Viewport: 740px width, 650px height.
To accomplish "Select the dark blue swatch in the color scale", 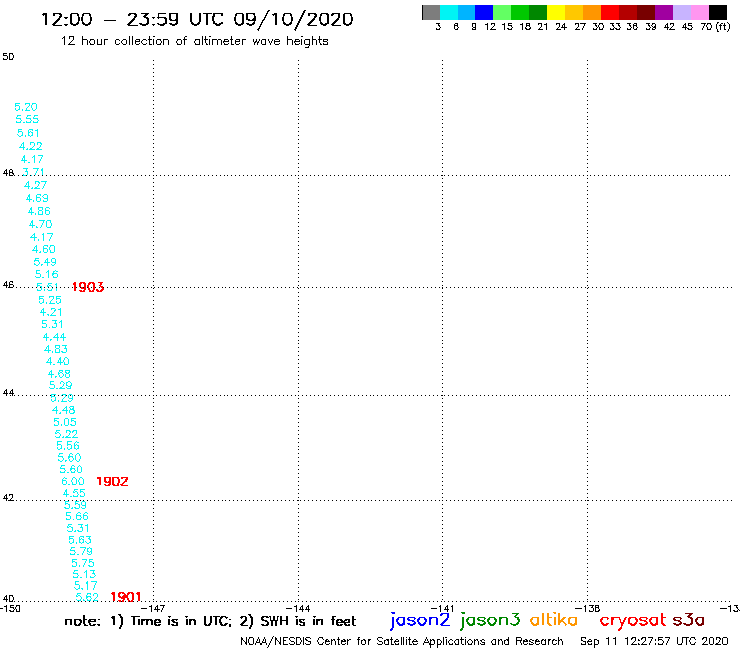I will [484, 12].
